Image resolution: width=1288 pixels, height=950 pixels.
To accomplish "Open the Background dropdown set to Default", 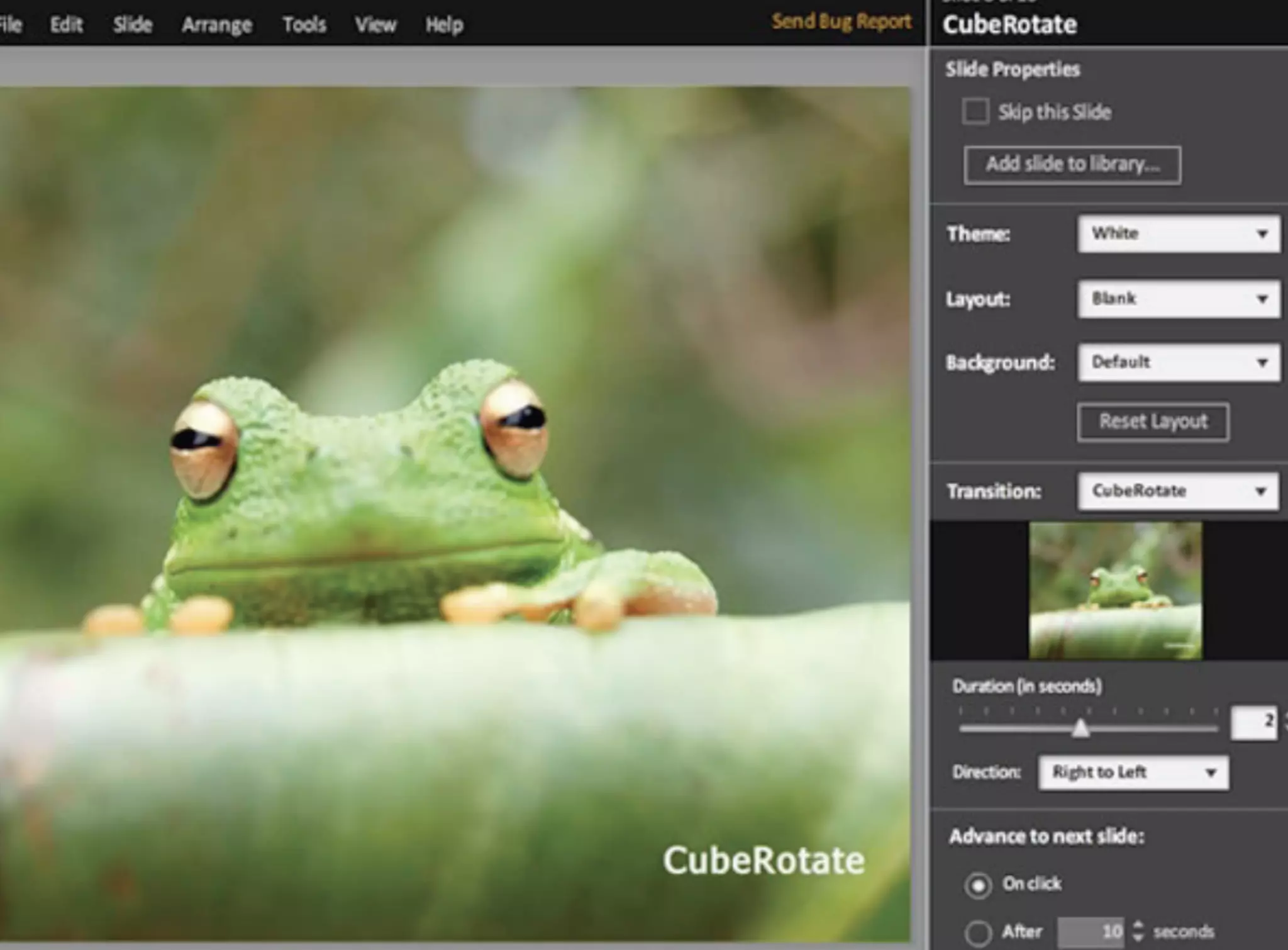I will (x=1179, y=362).
